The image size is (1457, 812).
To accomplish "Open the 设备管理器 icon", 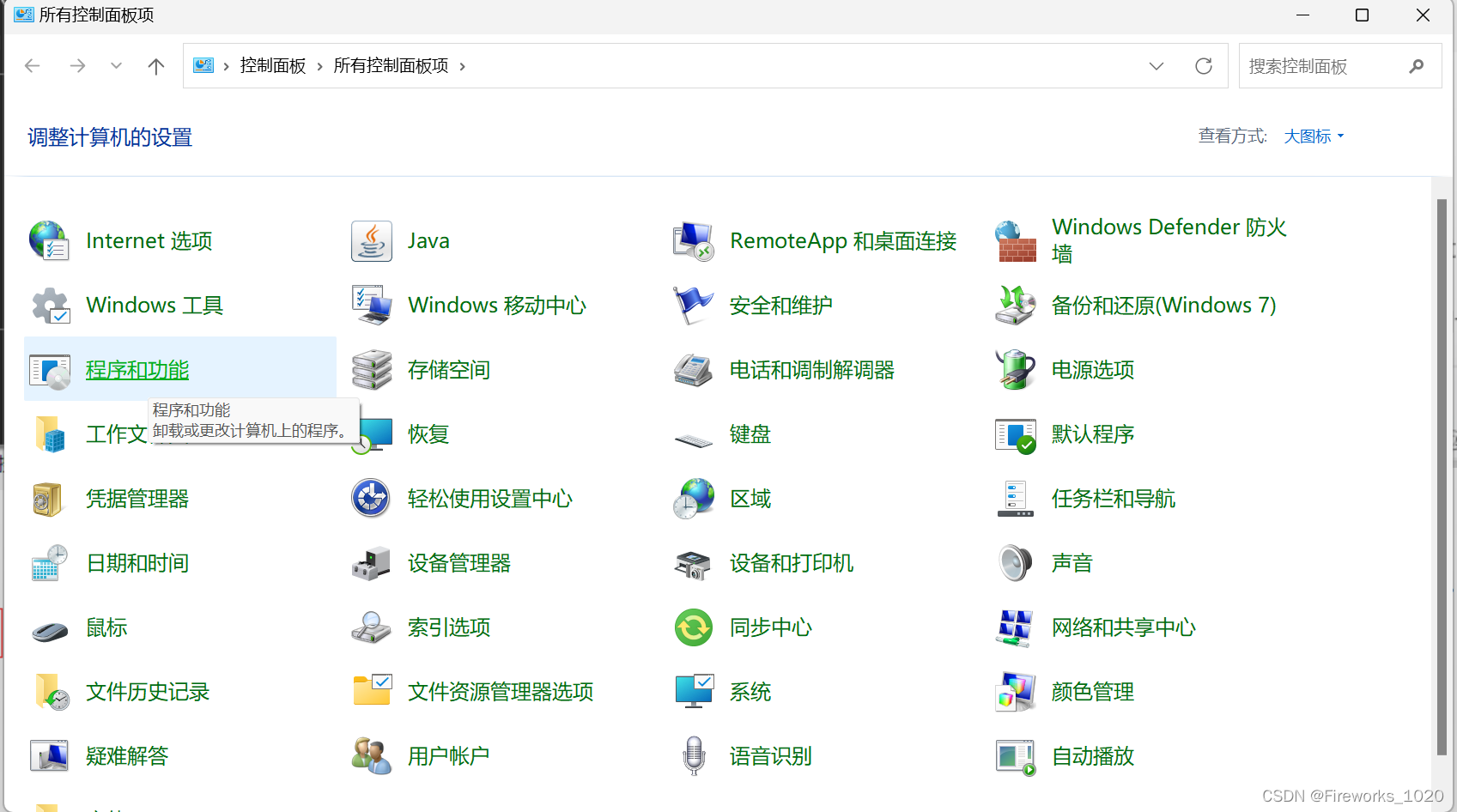I will (372, 563).
